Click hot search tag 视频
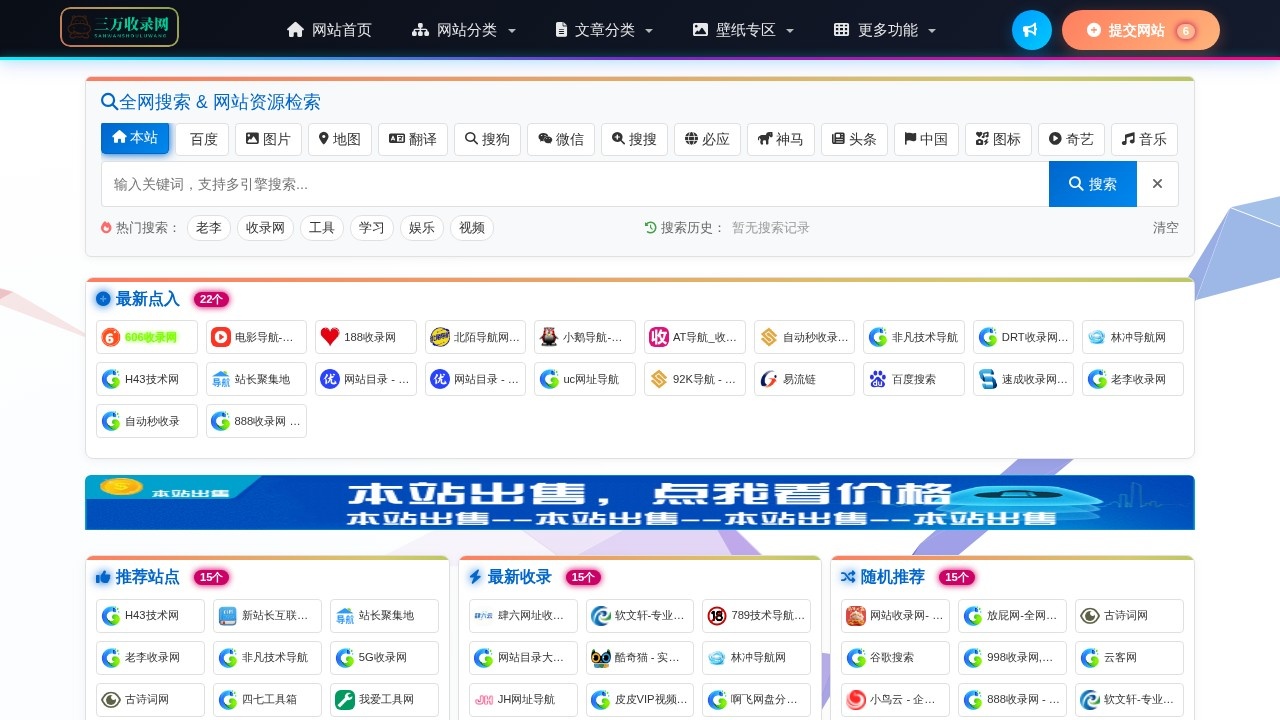 472,228
